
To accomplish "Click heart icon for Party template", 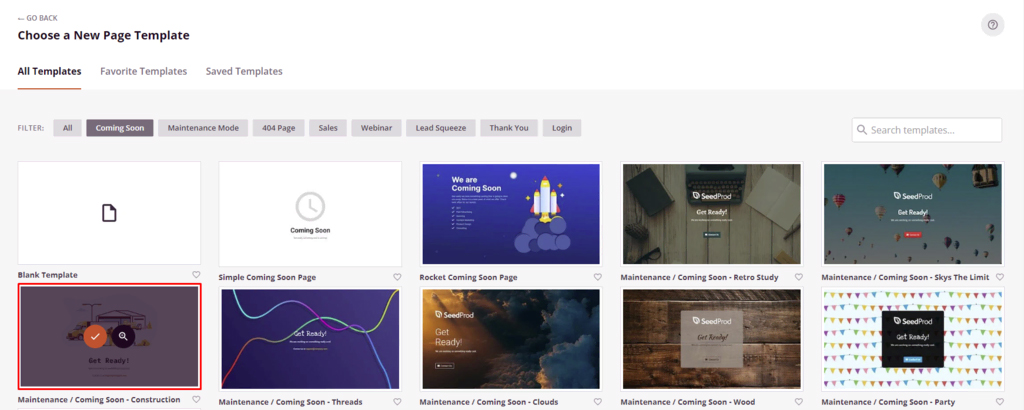I will pos(1000,402).
